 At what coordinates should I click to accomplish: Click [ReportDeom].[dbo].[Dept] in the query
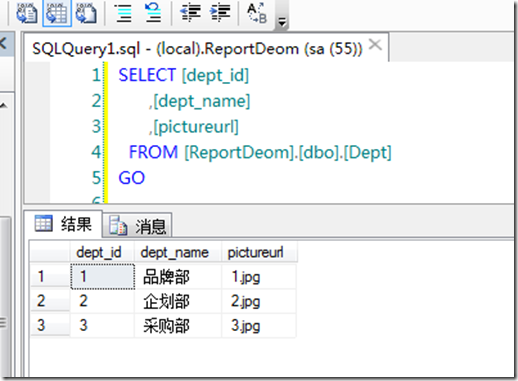288,152
